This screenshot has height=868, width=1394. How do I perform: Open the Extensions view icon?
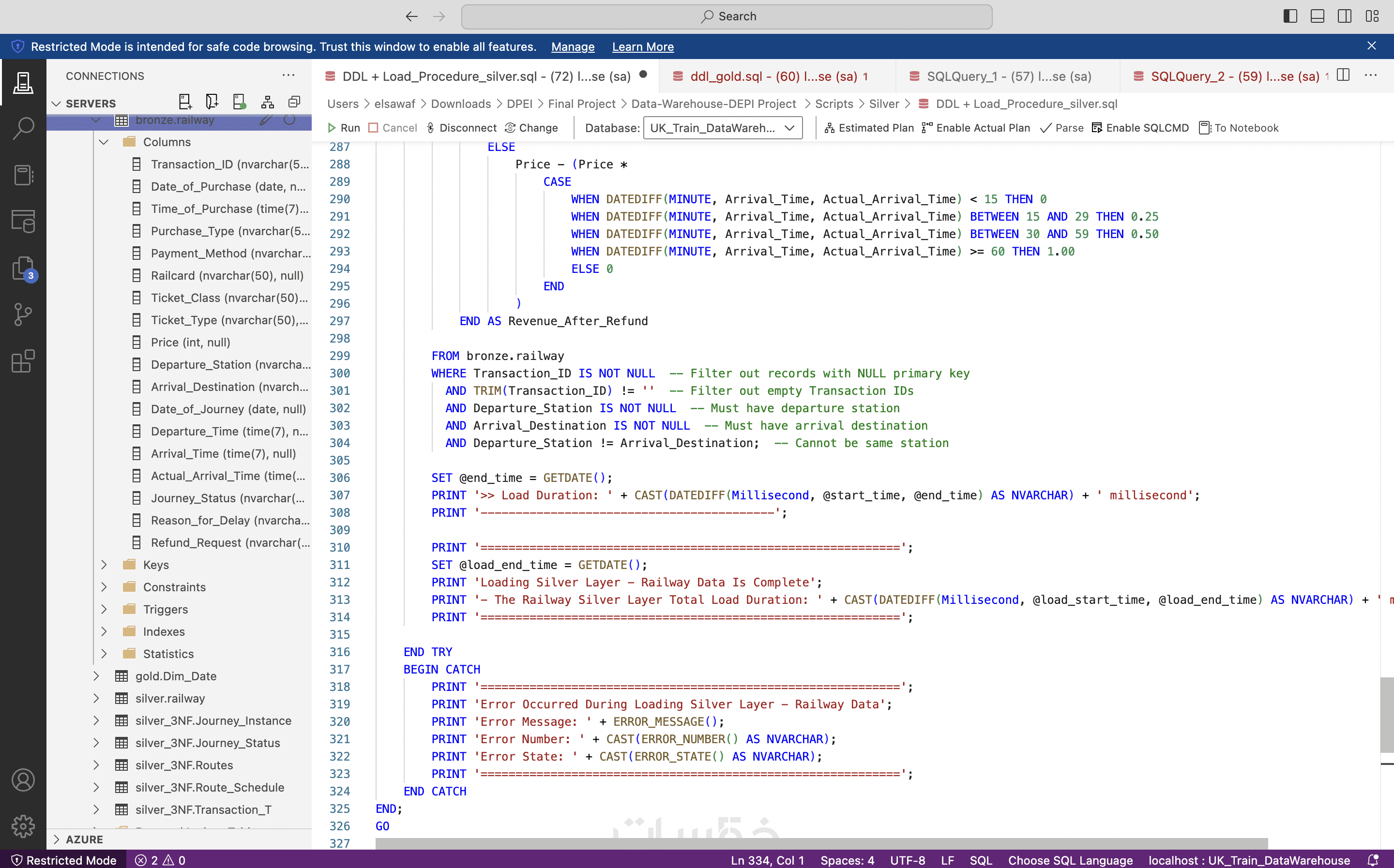[x=23, y=361]
